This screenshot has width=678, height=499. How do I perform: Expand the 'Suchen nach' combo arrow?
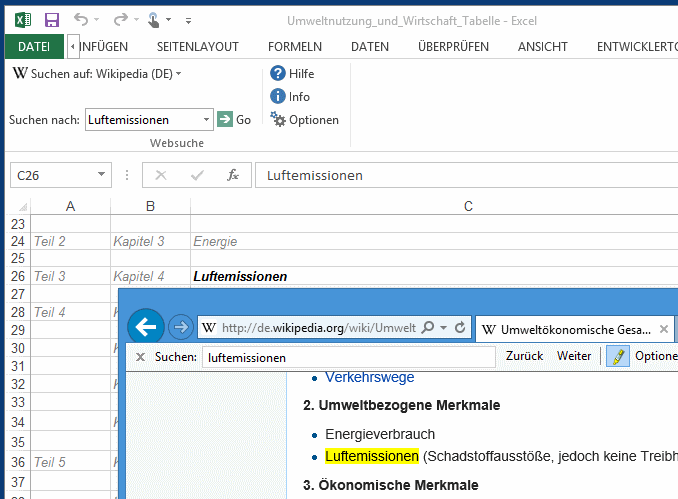pos(206,120)
